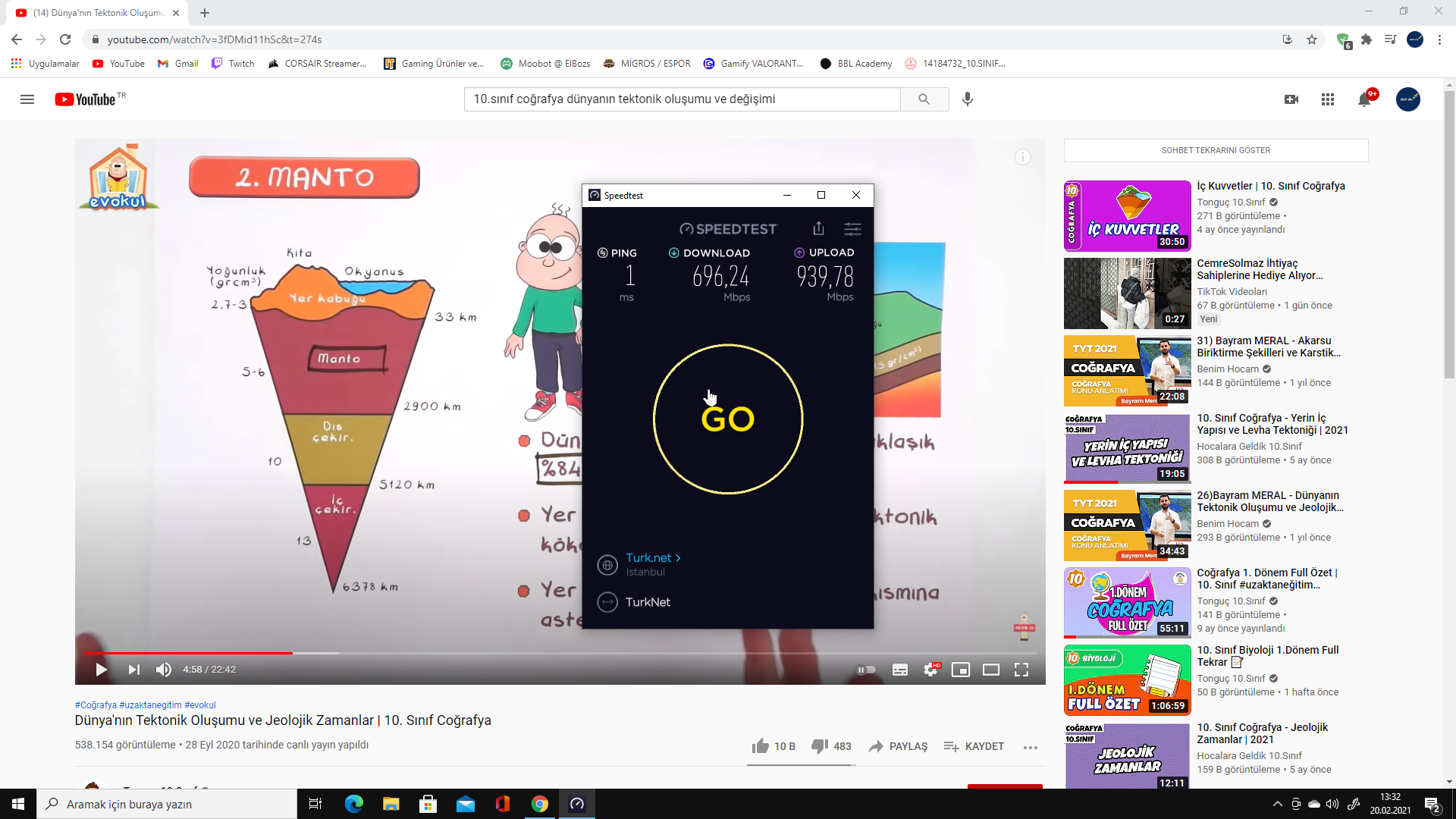The height and width of the screenshot is (819, 1456).
Task: Open MİGROS / ESPOR bookmark
Action: [647, 64]
